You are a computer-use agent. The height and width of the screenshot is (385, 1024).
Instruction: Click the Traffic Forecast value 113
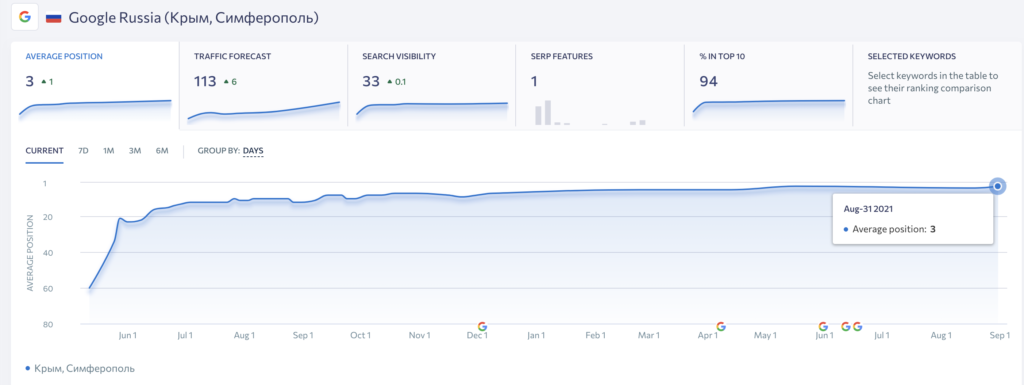click(205, 82)
